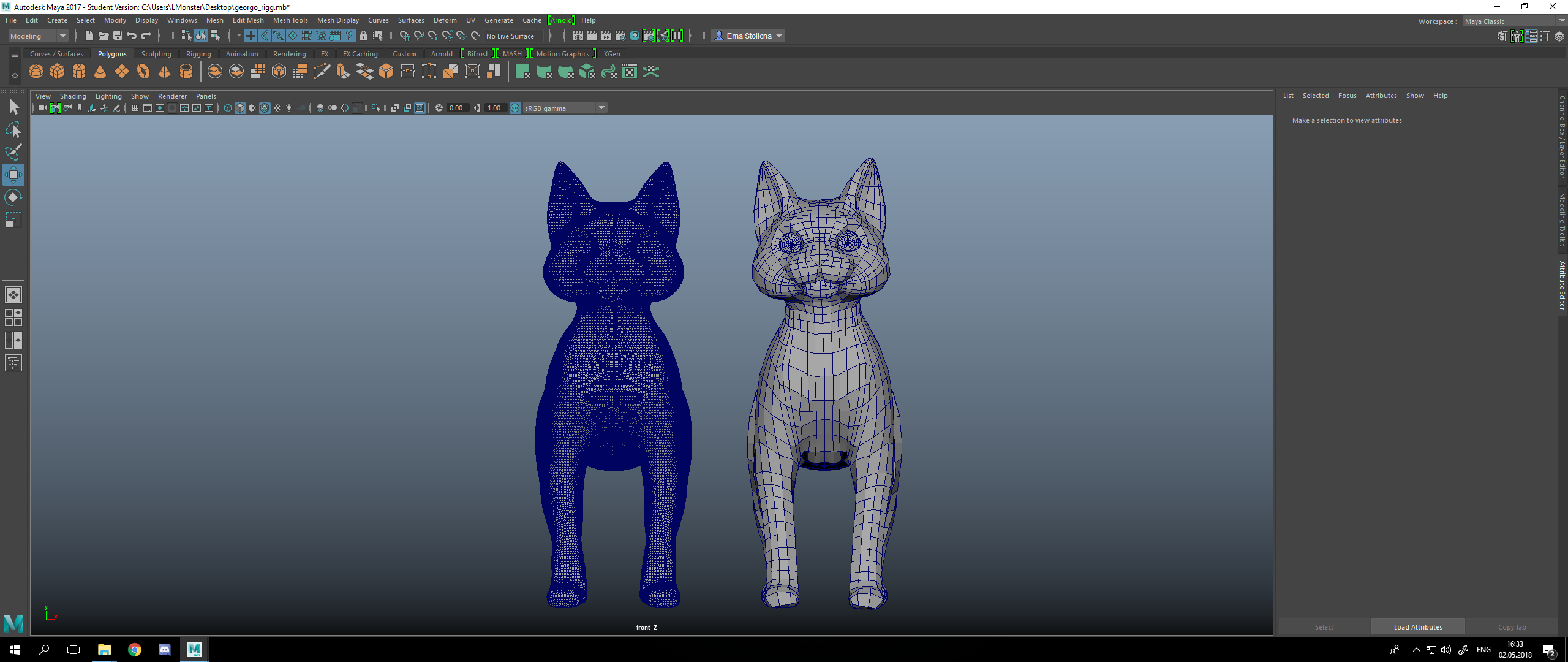Viewport: 1568px width, 662px height.
Task: Switch to the Rigging shelf tab
Action: coord(198,54)
